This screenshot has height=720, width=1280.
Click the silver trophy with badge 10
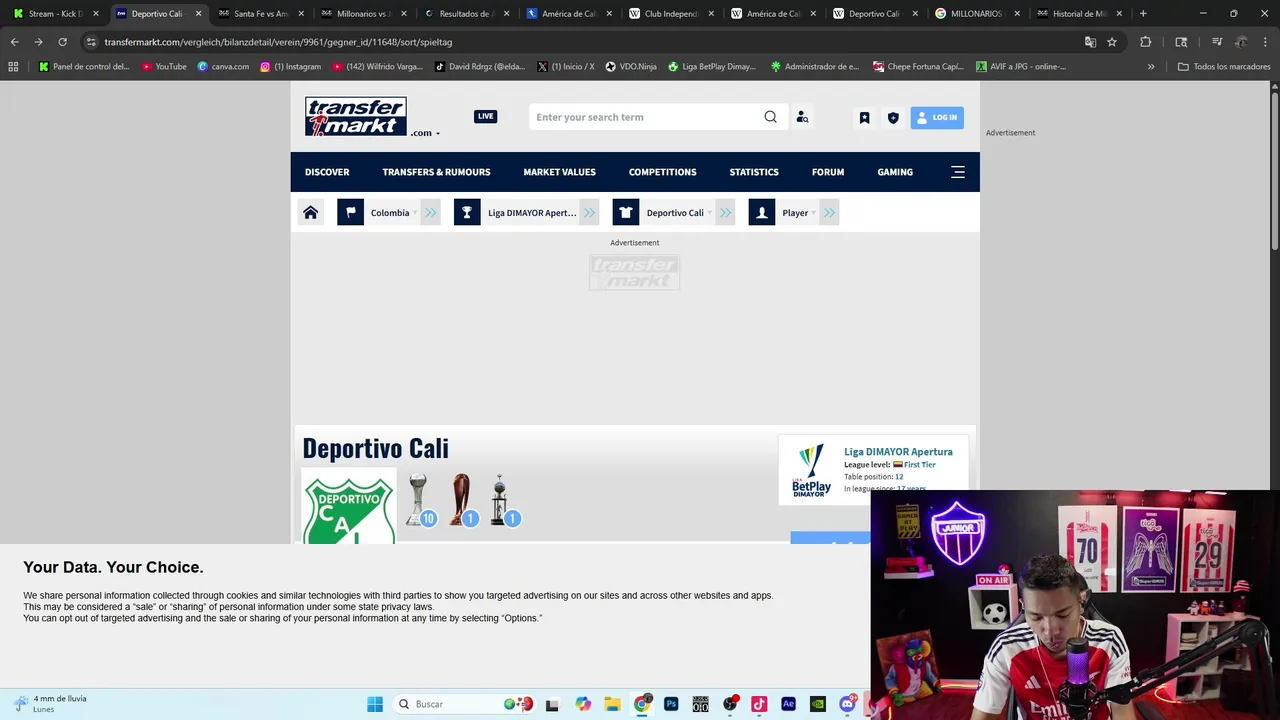[420, 499]
